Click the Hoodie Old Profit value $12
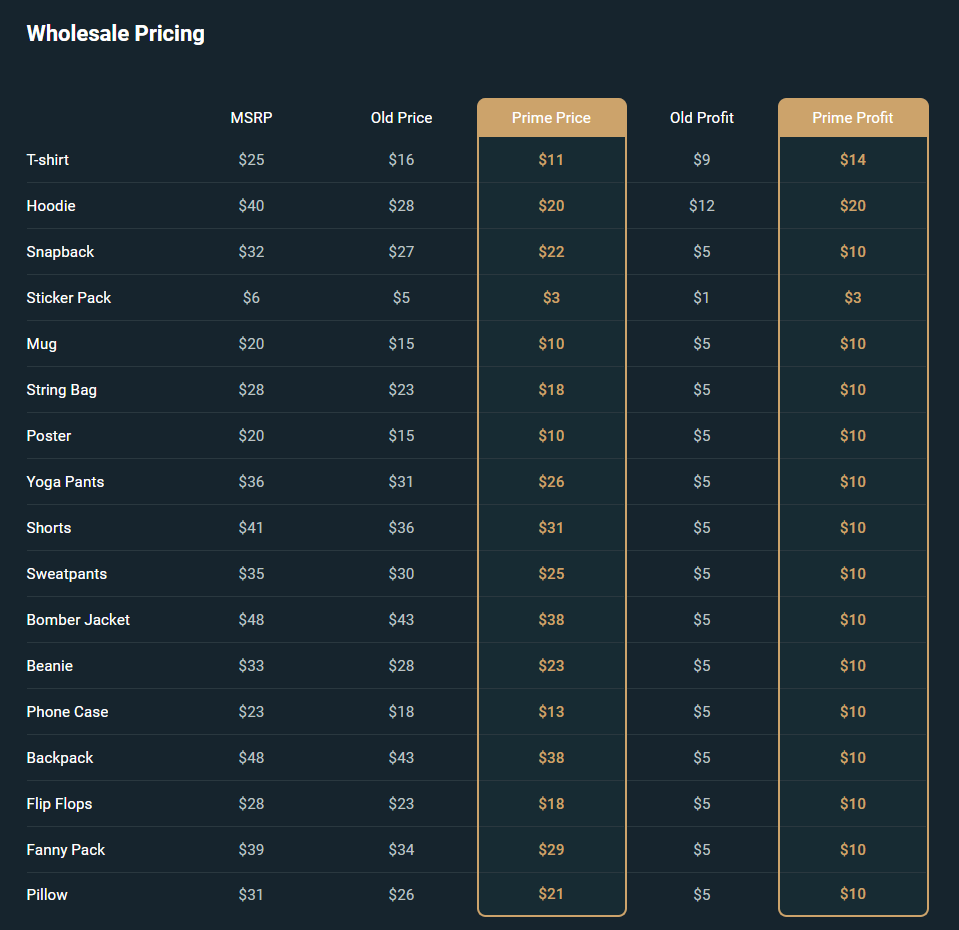Screen dimensions: 959x930 coord(701,206)
